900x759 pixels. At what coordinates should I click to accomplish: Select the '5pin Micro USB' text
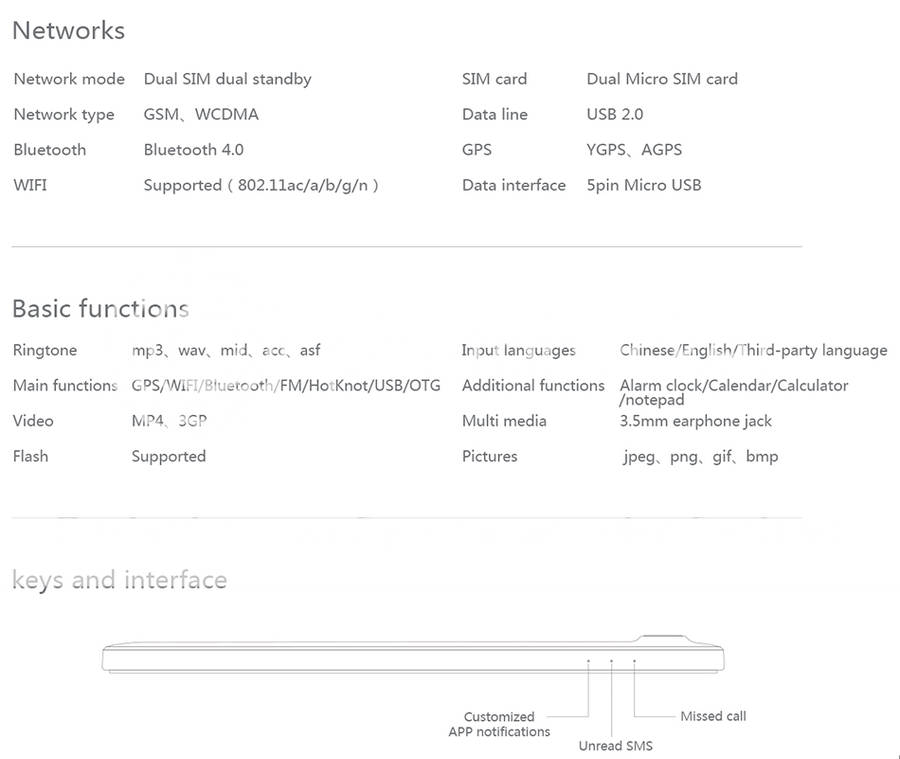coord(644,185)
